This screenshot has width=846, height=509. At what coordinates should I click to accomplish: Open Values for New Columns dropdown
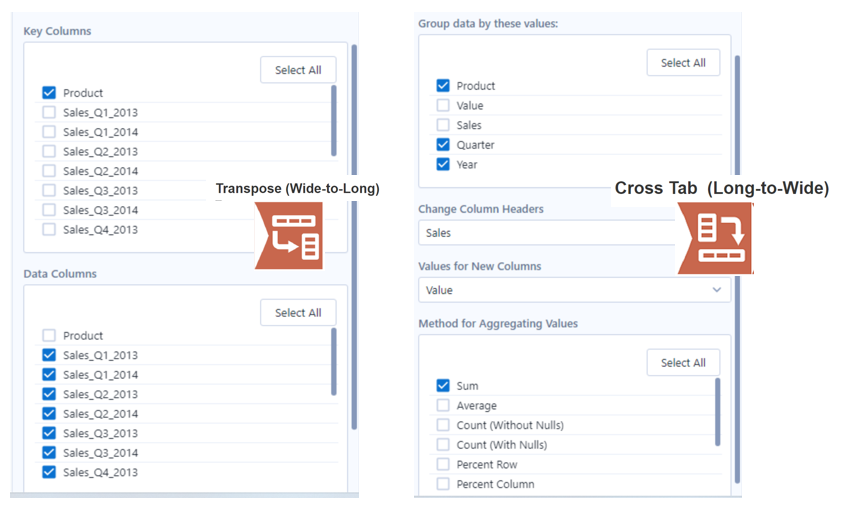(575, 290)
